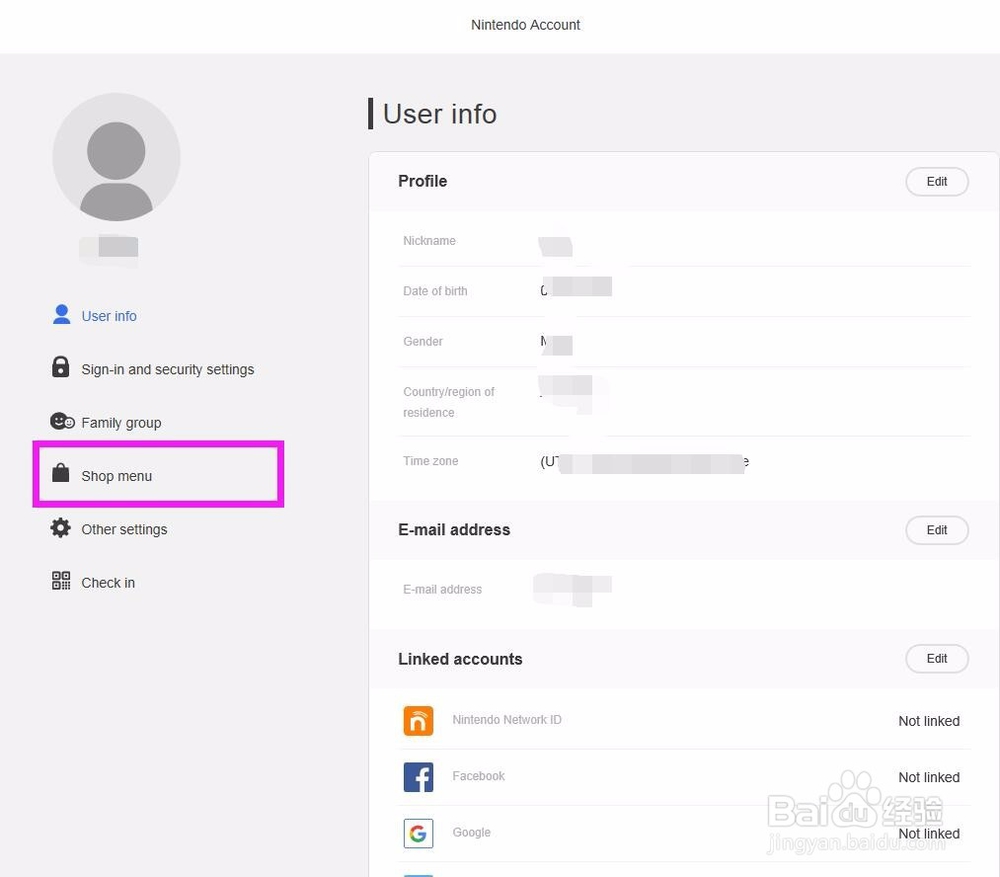
Task: Click the User info page heading
Action: 439,114
